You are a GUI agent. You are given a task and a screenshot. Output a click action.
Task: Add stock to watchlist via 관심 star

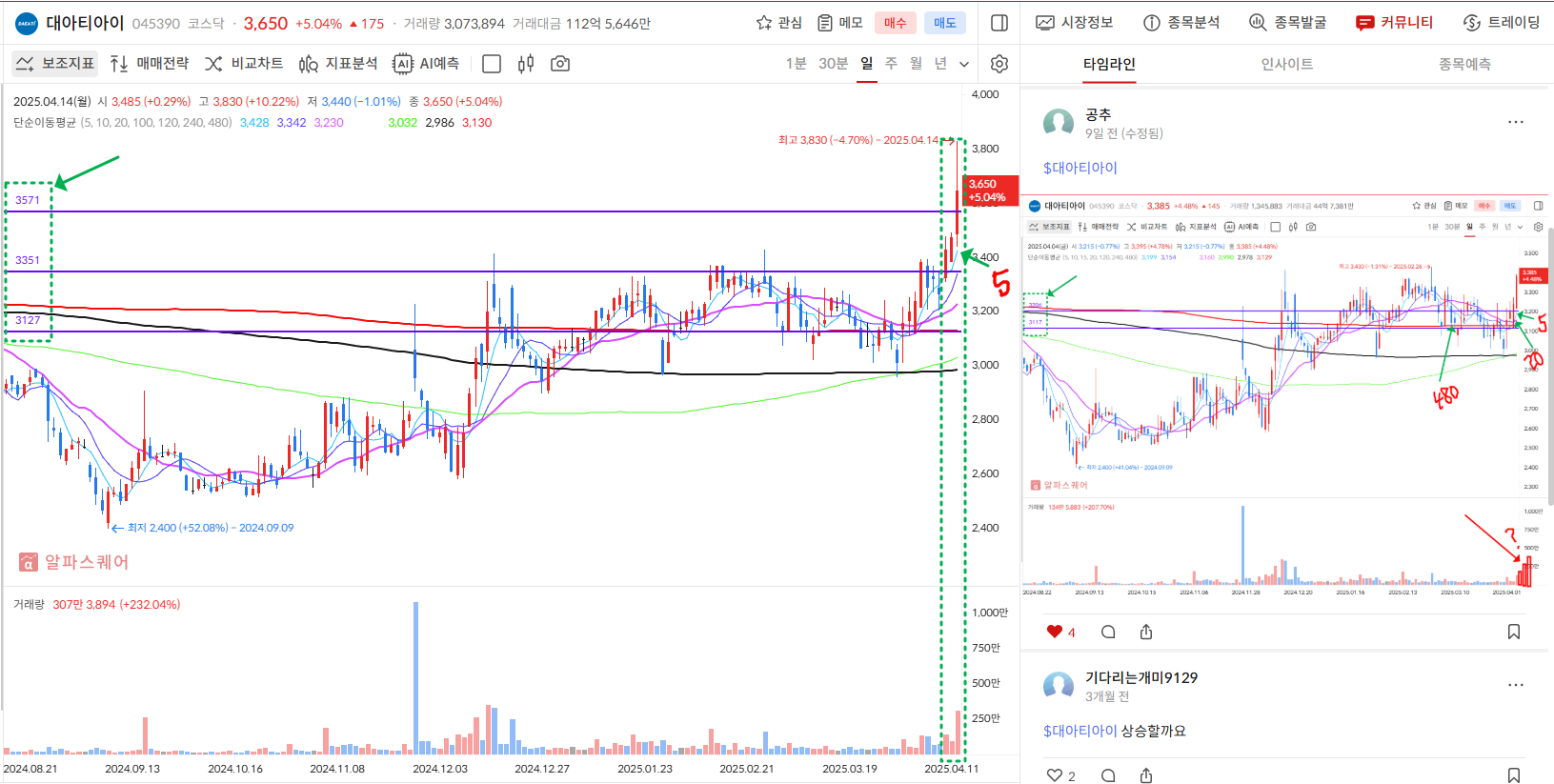coord(778,23)
